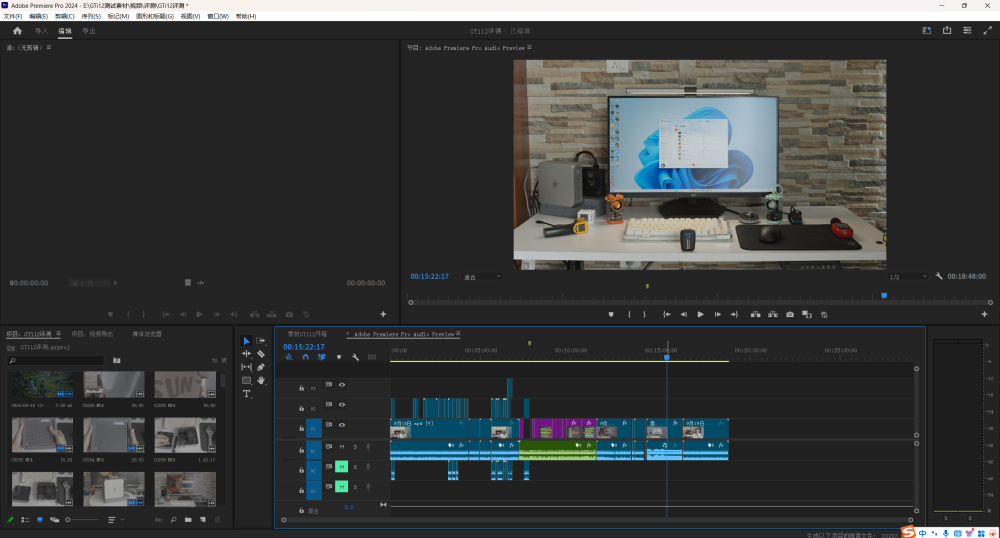Open Project panel hamburger menu
The height and width of the screenshot is (538, 1000).
click(58, 333)
